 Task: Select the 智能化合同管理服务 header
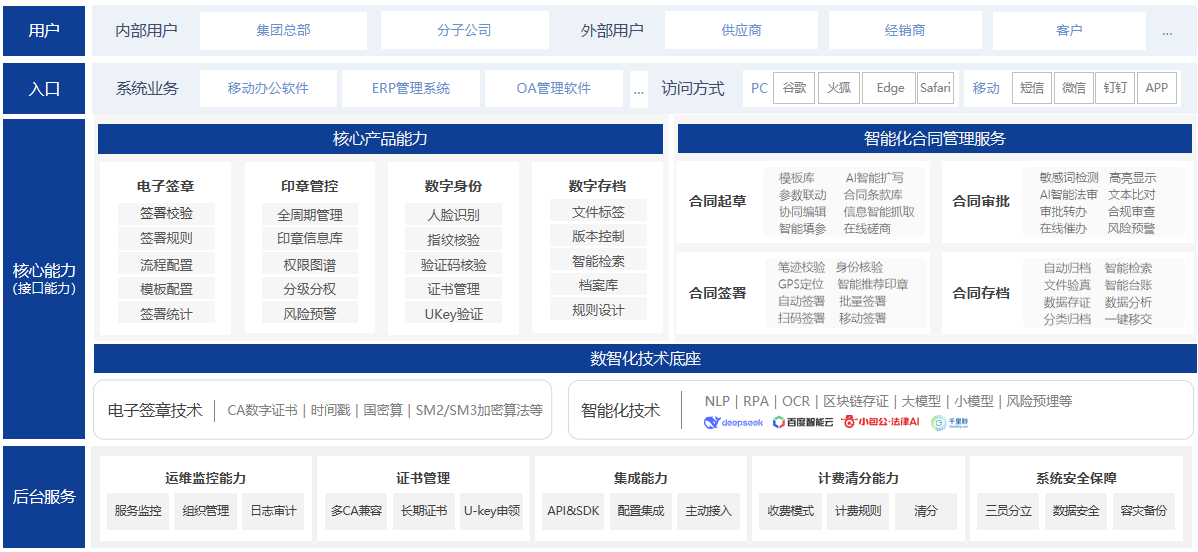(x=934, y=139)
